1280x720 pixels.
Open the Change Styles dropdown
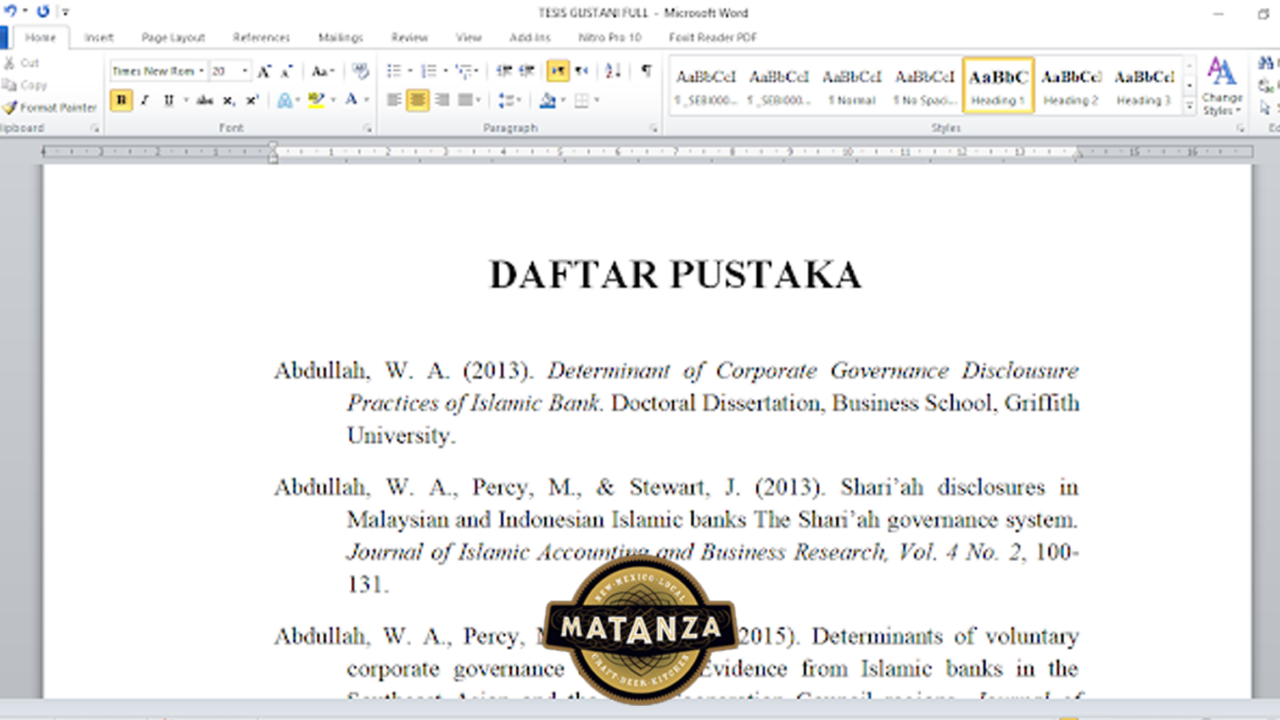pyautogui.click(x=1221, y=86)
